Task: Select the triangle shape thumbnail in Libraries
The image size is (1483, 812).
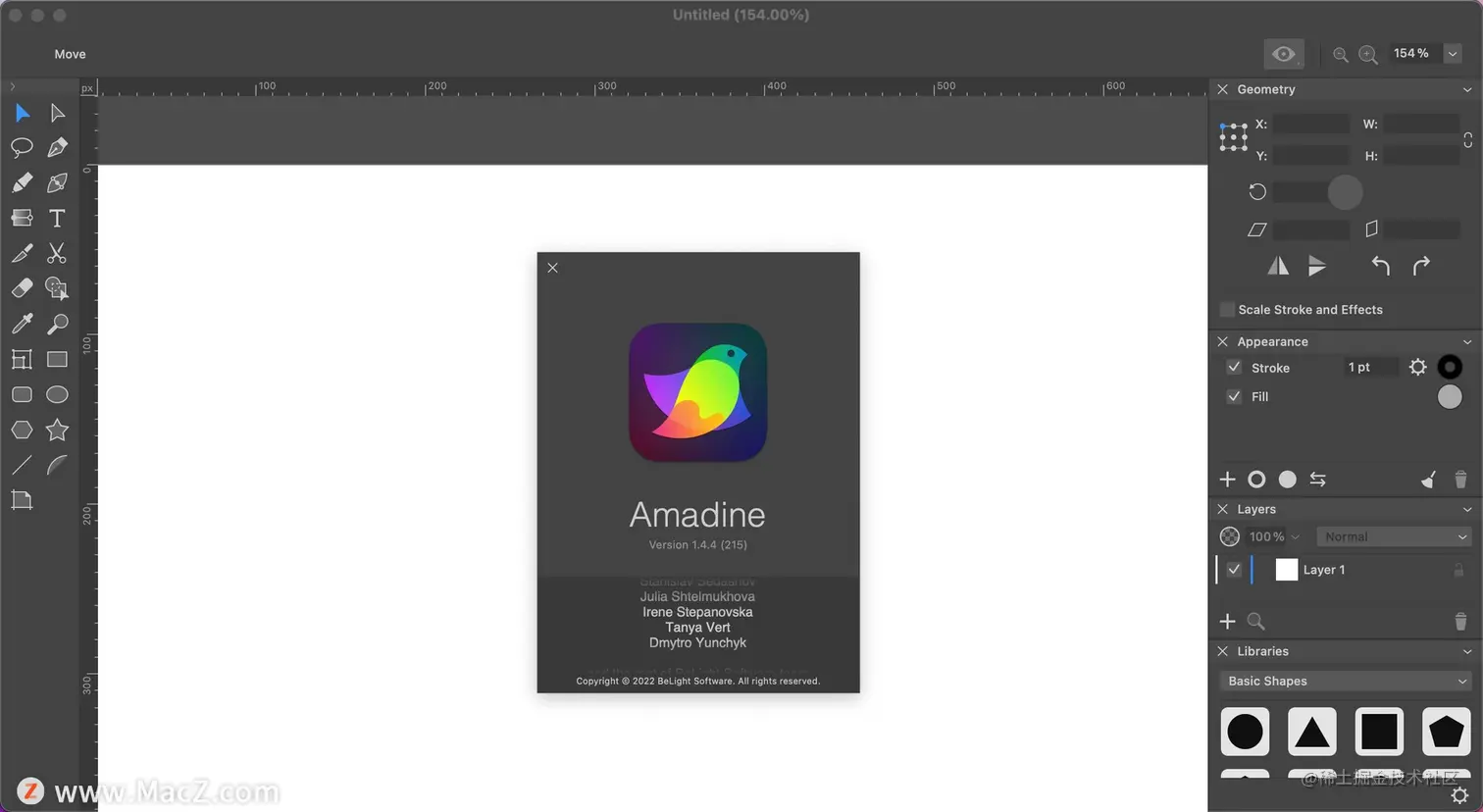Action: coord(1311,732)
